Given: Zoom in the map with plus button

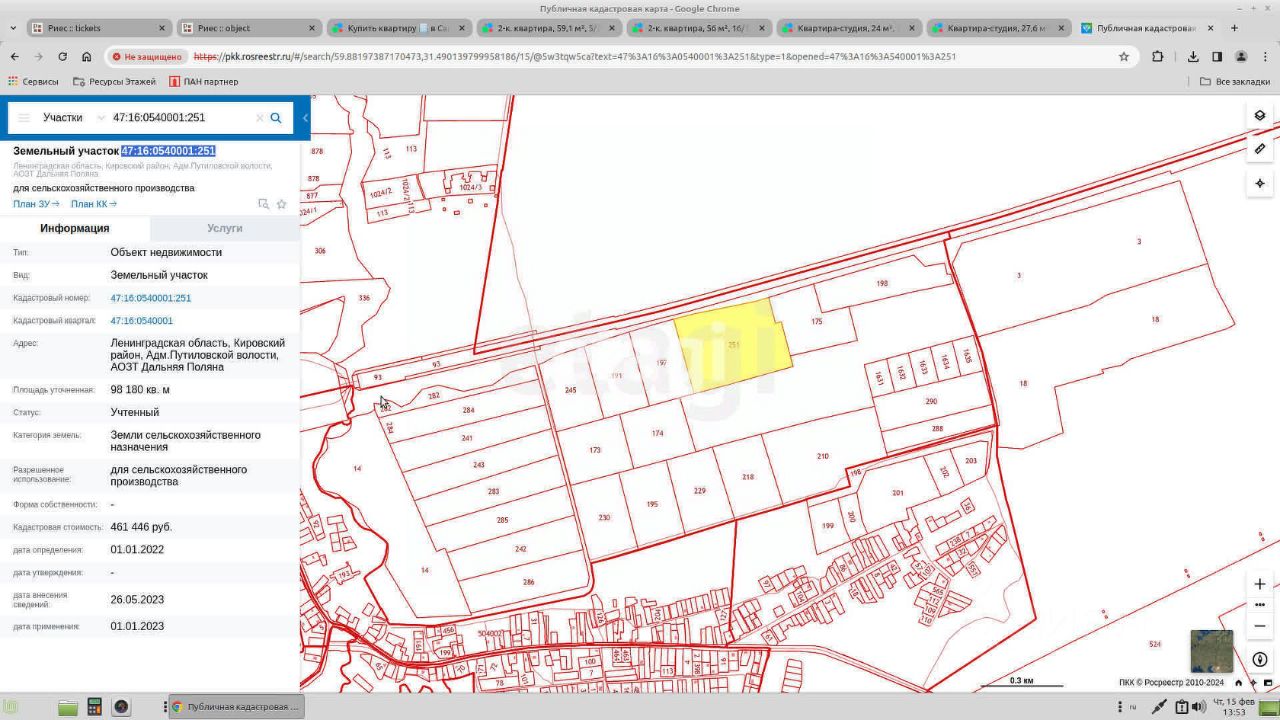Looking at the screenshot, I should point(1259,584).
